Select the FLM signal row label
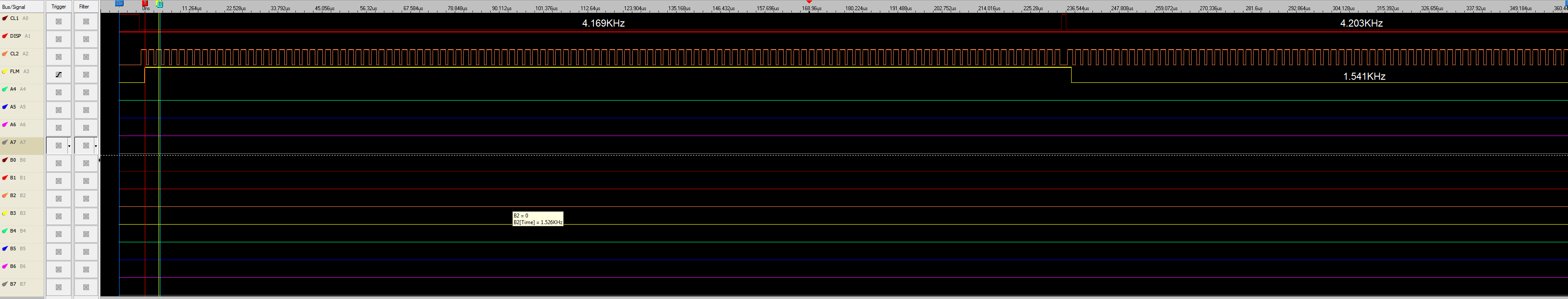This screenshot has height=299, width=1568. (x=15, y=71)
